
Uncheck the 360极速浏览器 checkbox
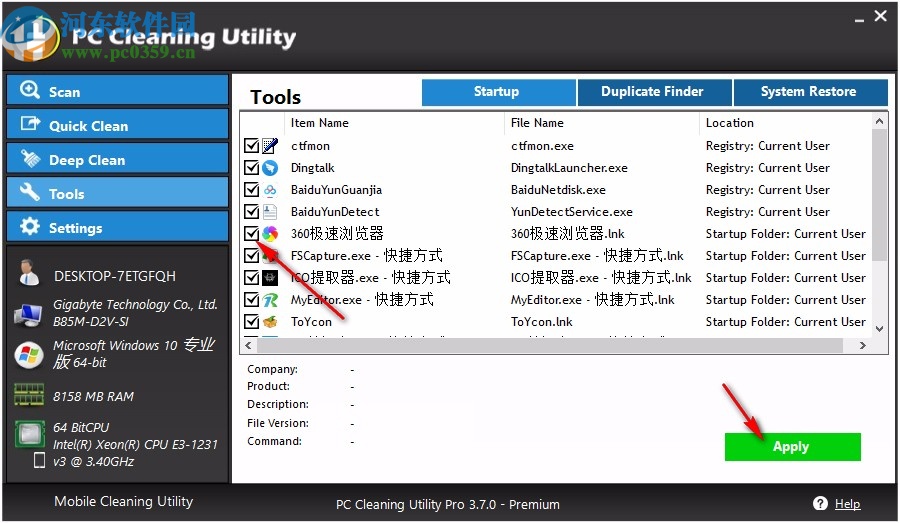click(251, 234)
